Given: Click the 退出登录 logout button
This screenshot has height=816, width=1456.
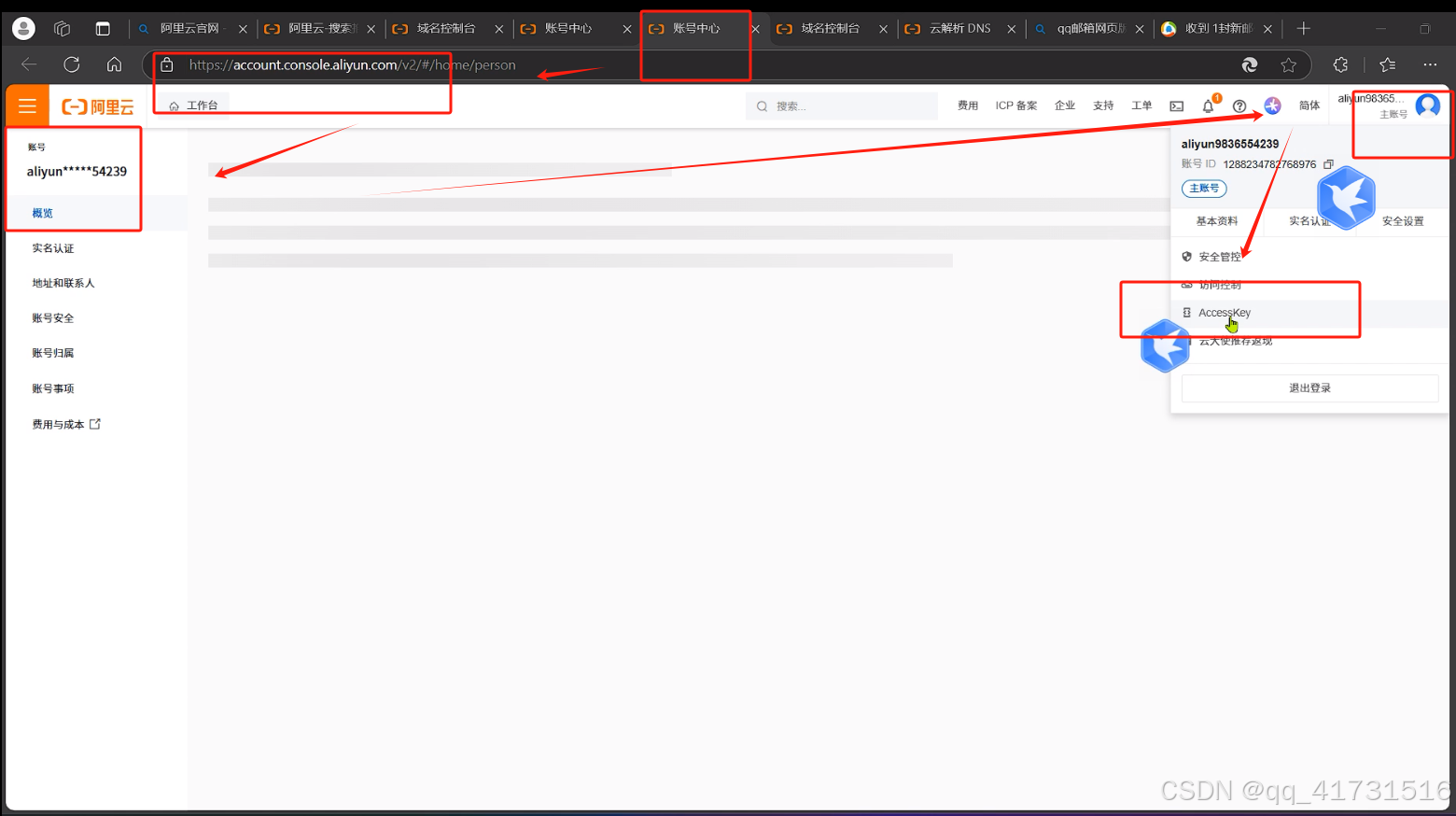Looking at the screenshot, I should click(x=1309, y=388).
